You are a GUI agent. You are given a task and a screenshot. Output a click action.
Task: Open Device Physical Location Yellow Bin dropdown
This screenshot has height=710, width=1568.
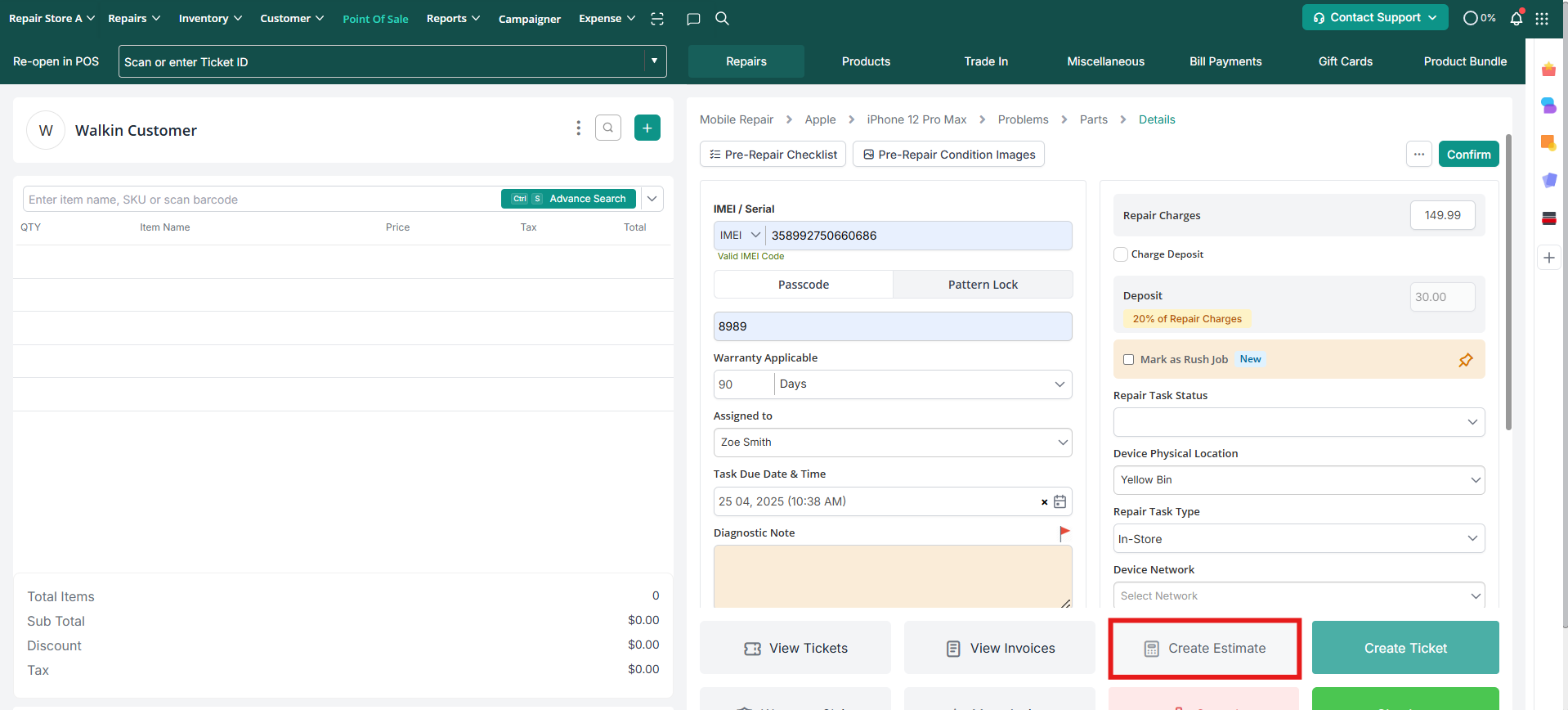point(1299,480)
